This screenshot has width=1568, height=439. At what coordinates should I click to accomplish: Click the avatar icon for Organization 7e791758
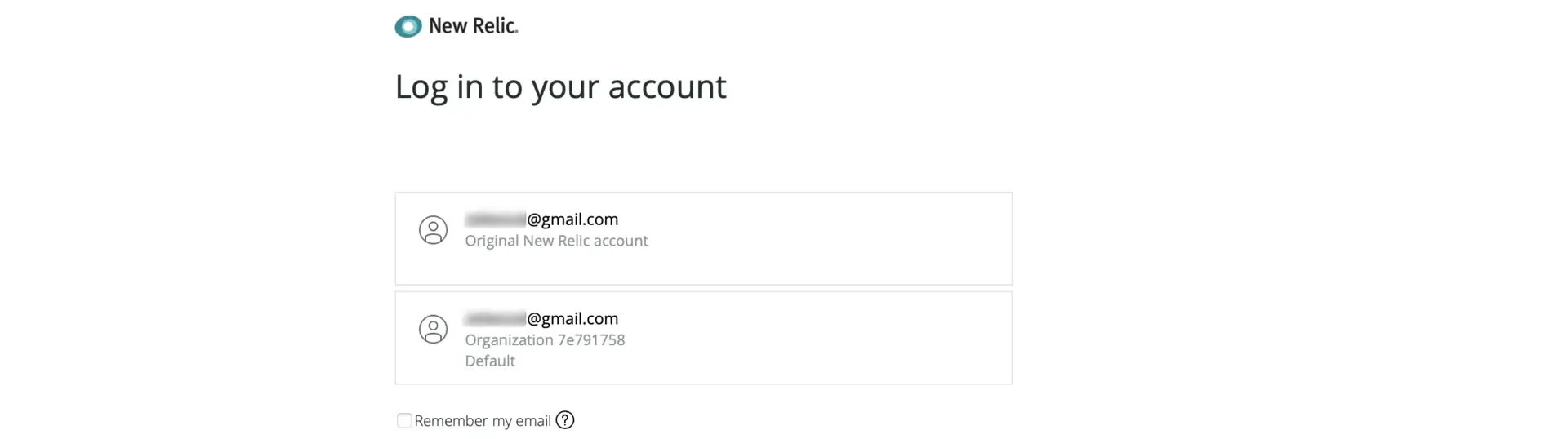click(x=433, y=330)
